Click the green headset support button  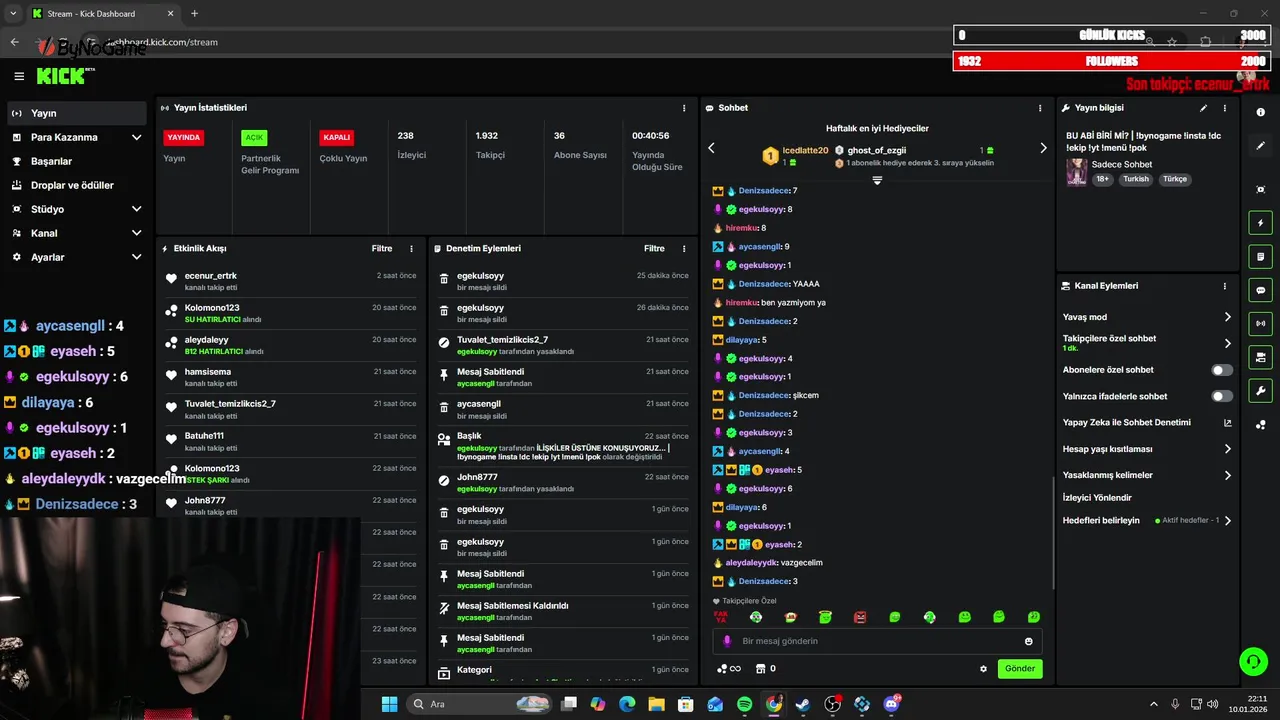click(1253, 661)
